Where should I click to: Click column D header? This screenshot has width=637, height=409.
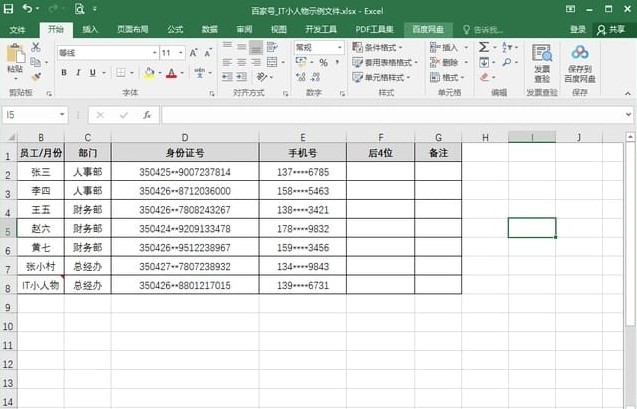(185, 137)
